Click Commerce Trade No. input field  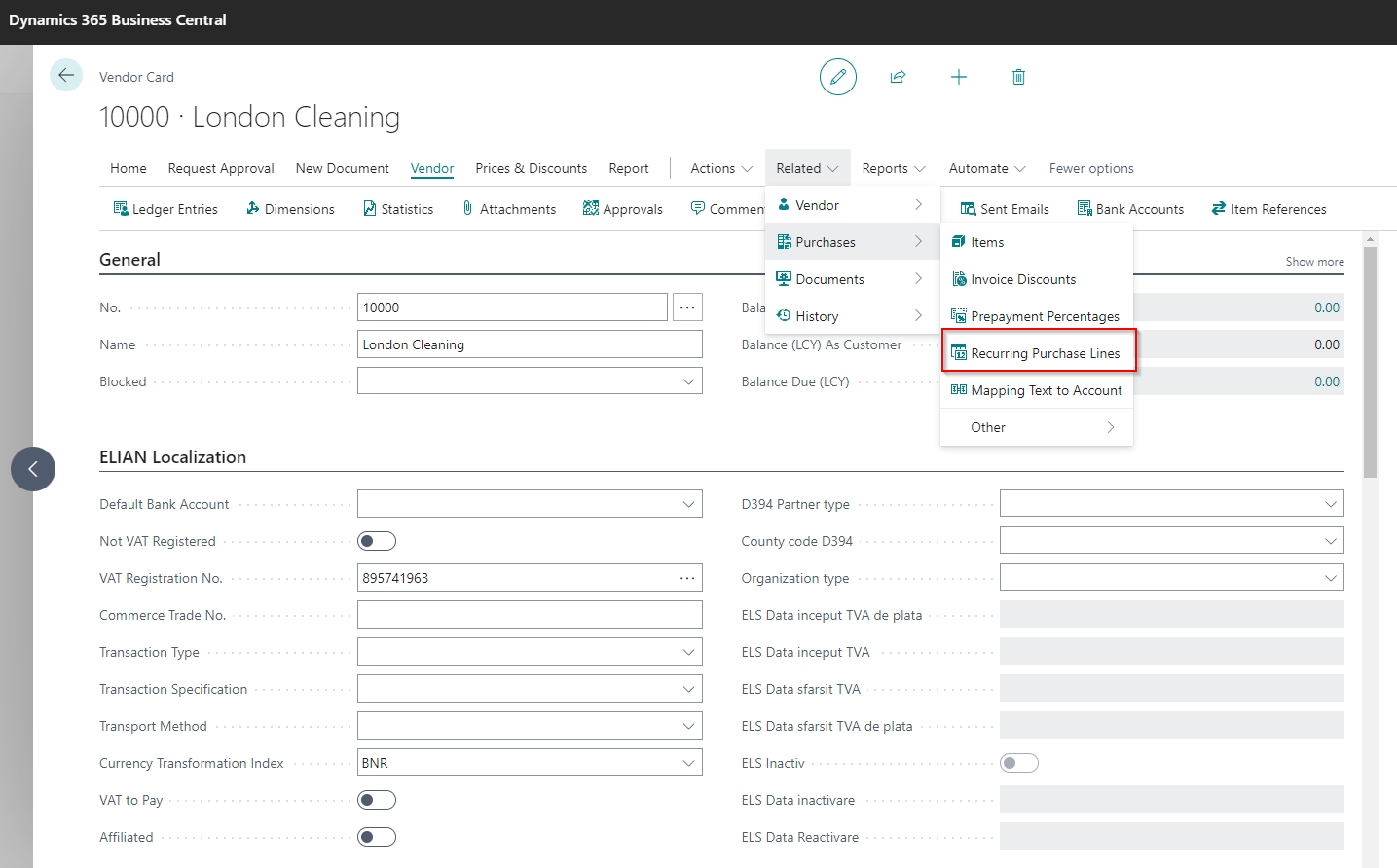[530, 615]
